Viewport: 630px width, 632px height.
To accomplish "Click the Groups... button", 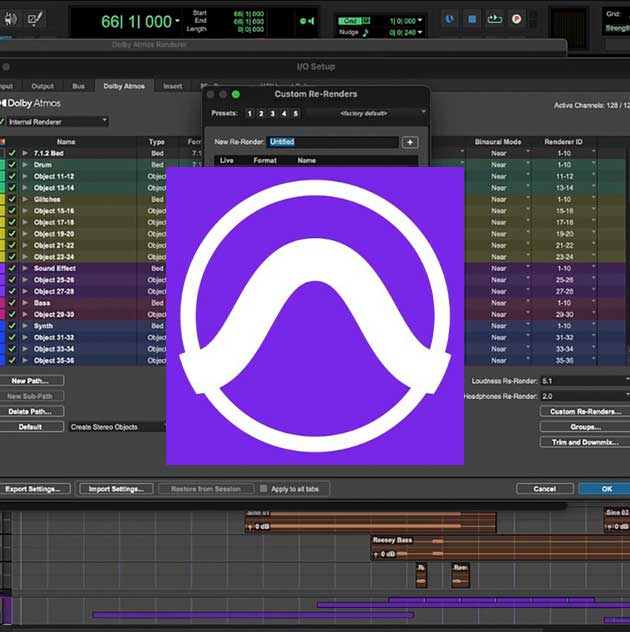I will 585,427.
